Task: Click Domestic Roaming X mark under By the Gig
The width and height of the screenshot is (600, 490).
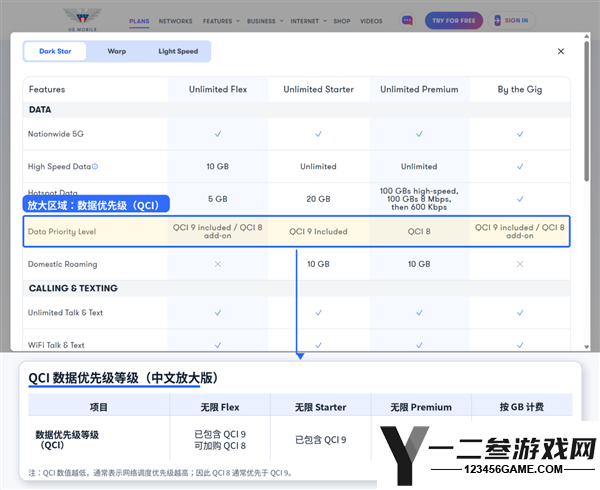Action: pos(520,264)
